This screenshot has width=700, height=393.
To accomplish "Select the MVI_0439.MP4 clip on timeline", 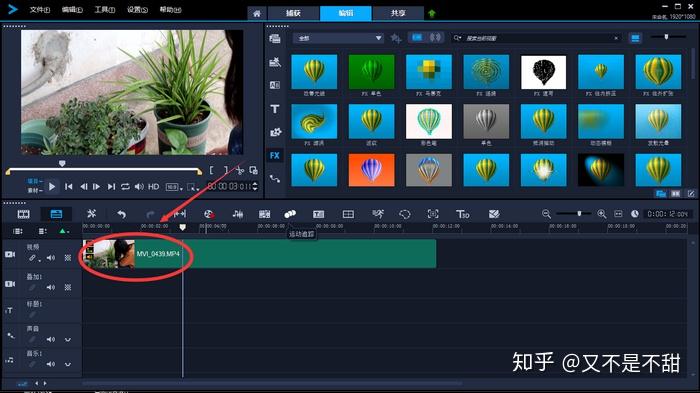I will (x=259, y=254).
